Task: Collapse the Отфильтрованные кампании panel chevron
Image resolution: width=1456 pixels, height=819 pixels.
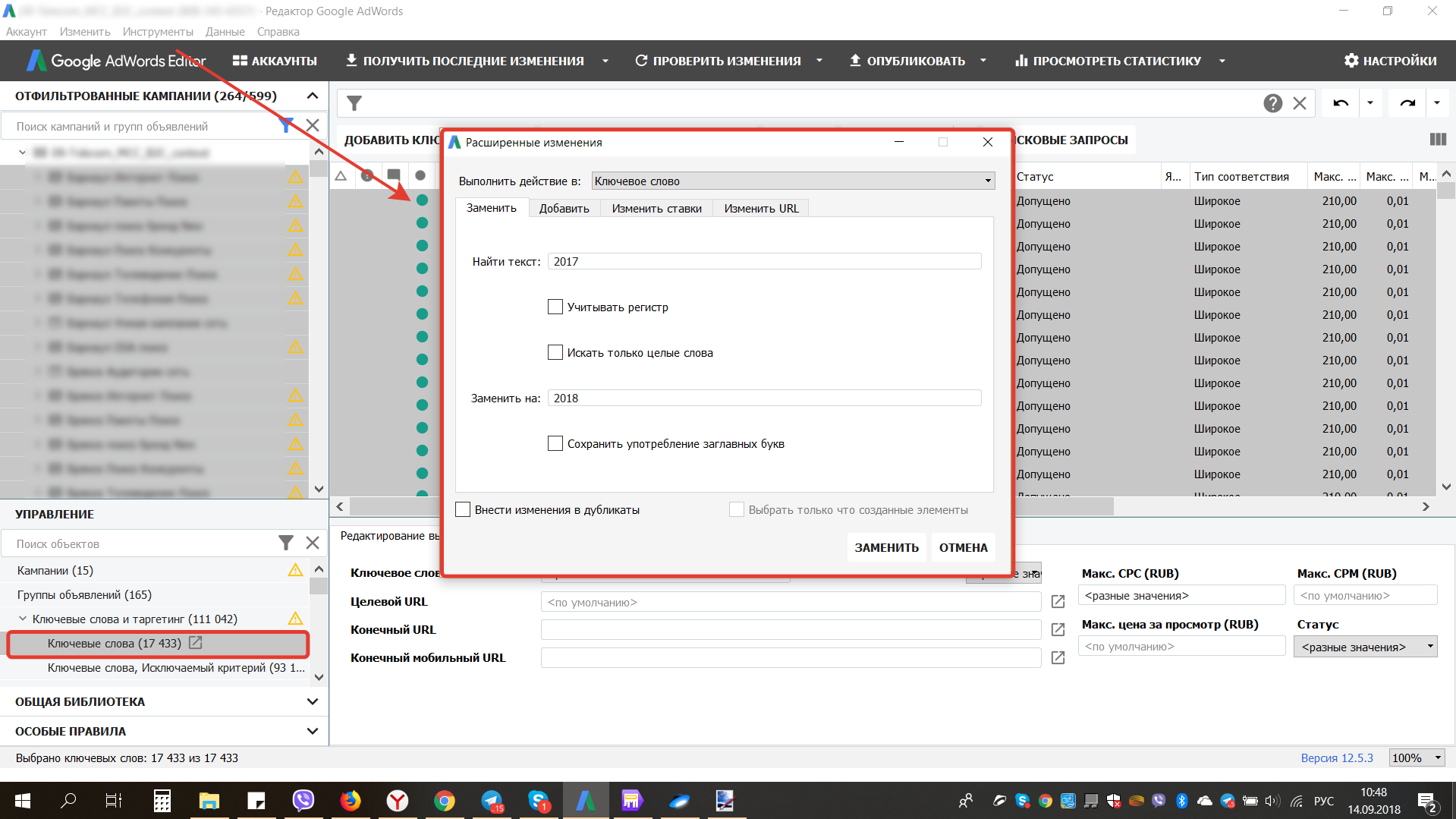Action: (x=312, y=96)
